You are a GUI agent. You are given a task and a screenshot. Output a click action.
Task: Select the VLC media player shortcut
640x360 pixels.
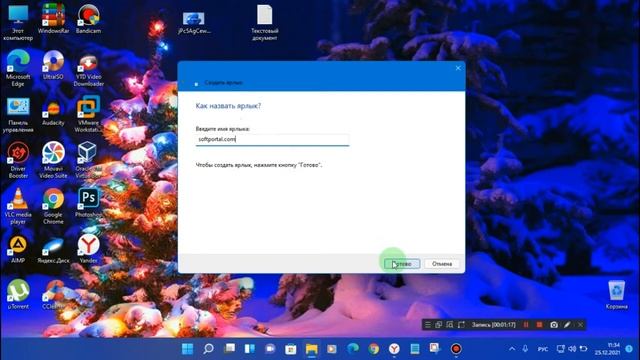[x=18, y=206]
